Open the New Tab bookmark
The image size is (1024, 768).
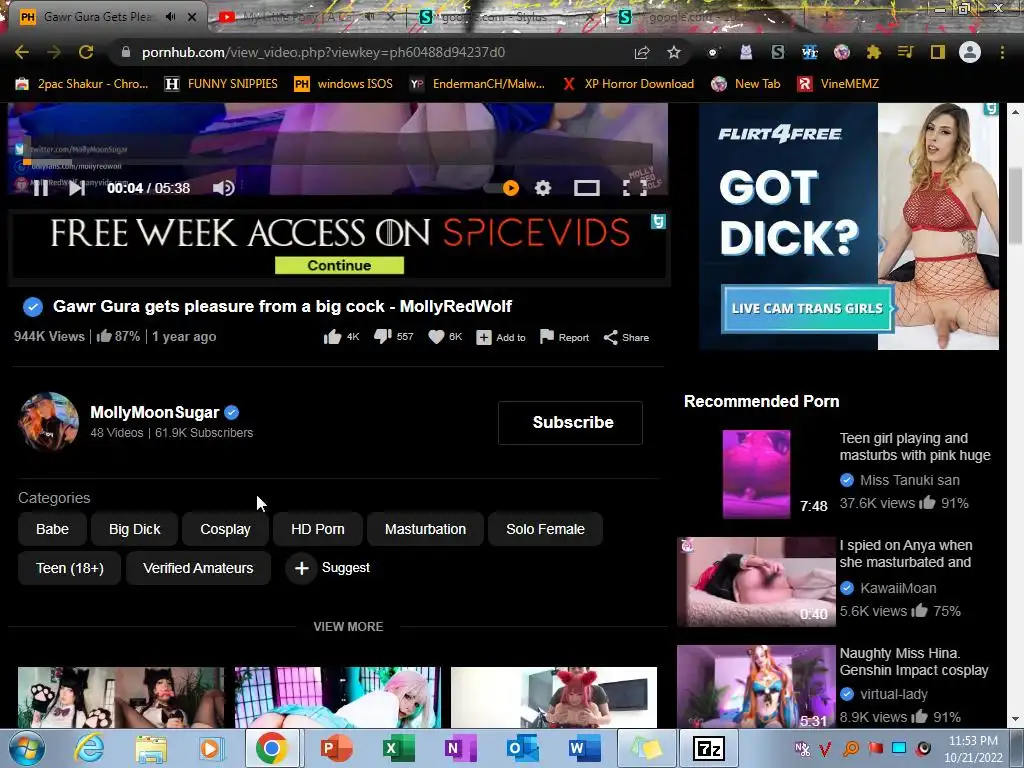pos(746,84)
